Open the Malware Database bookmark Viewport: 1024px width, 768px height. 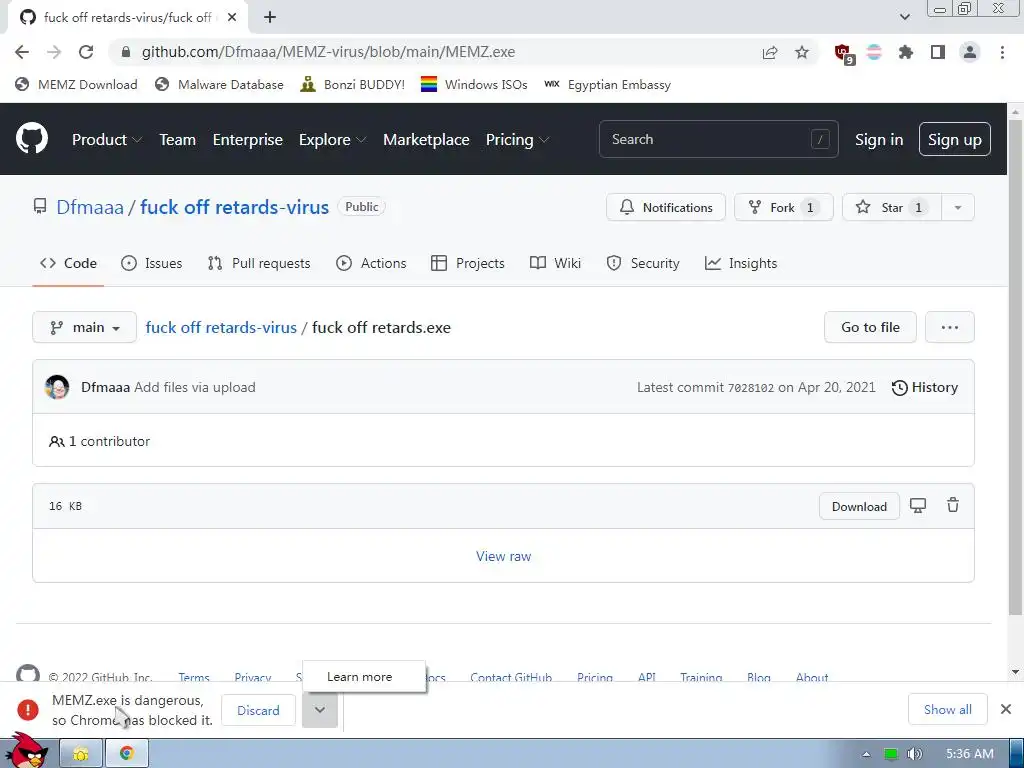(219, 85)
